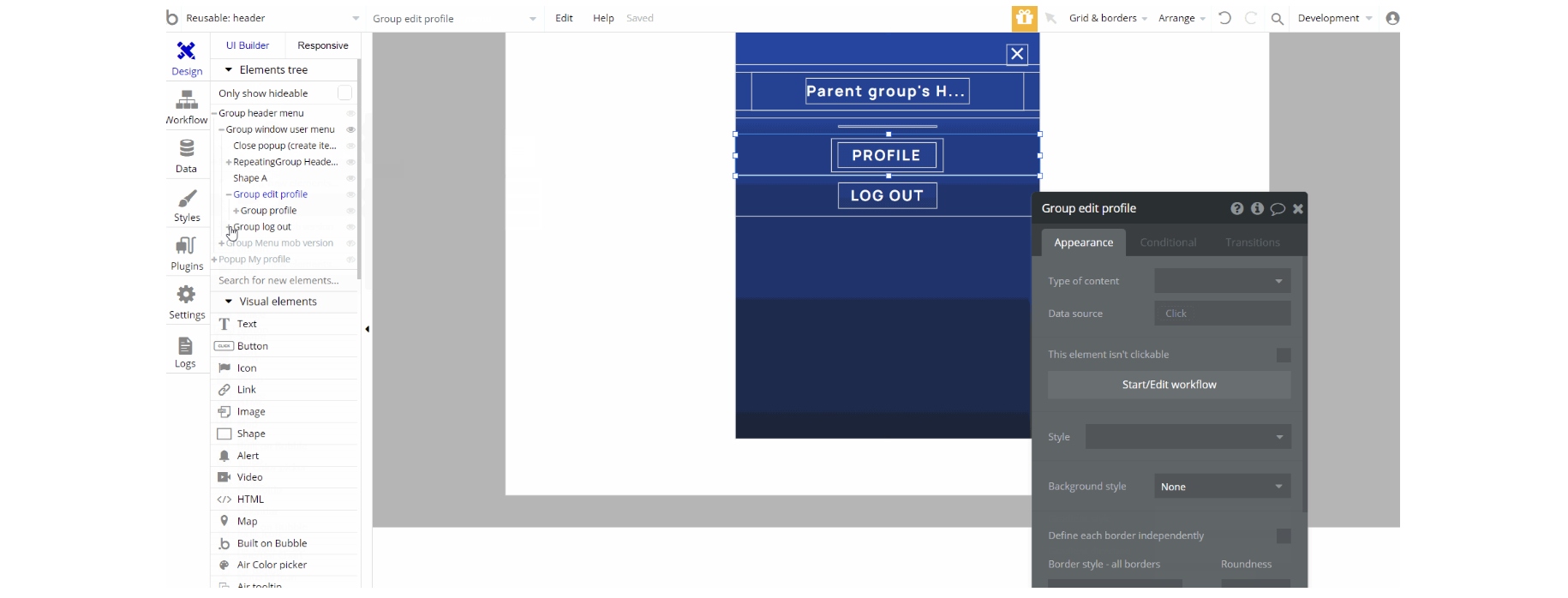Add a Video visual element

pyautogui.click(x=284, y=477)
